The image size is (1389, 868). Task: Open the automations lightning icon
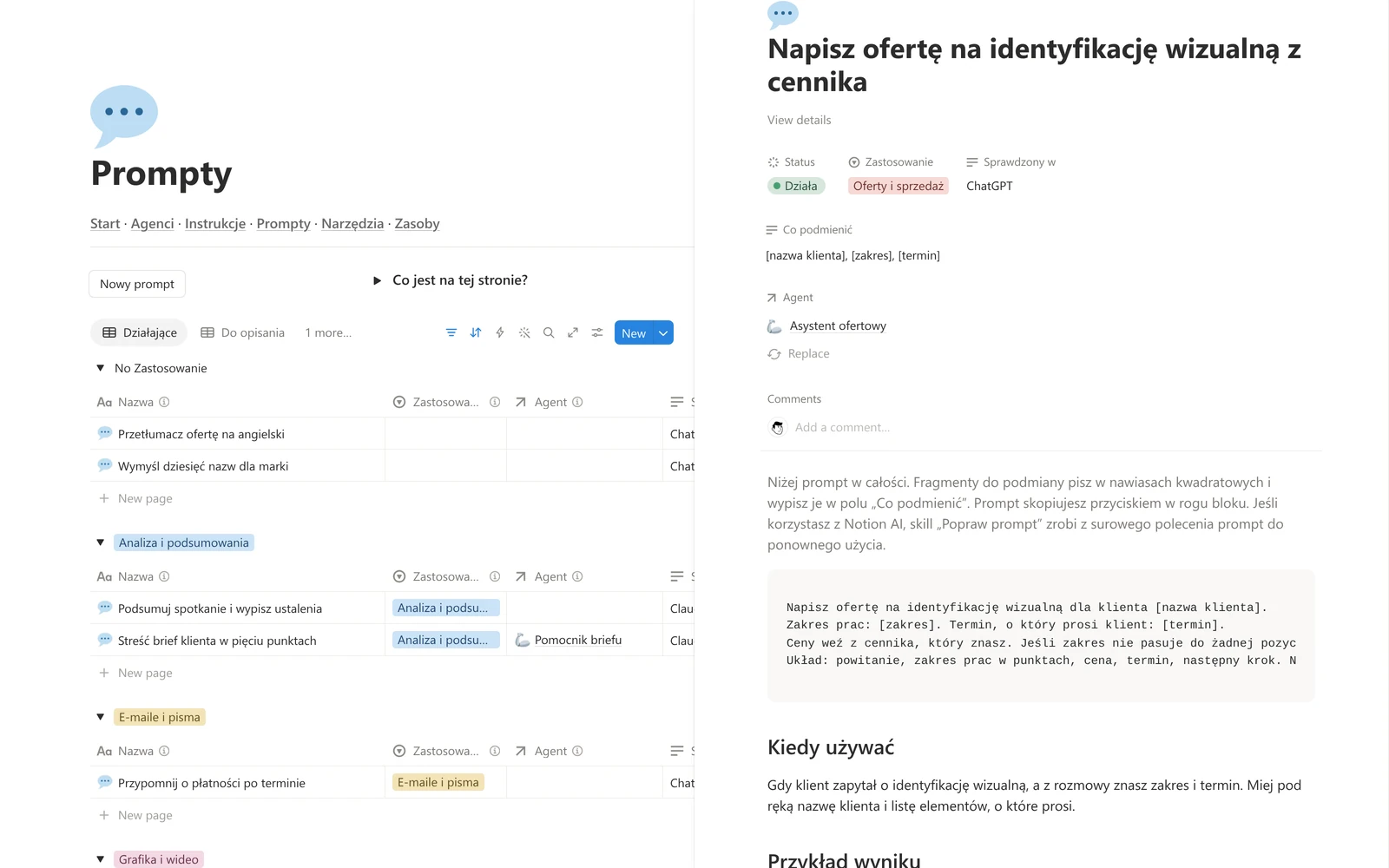click(500, 332)
